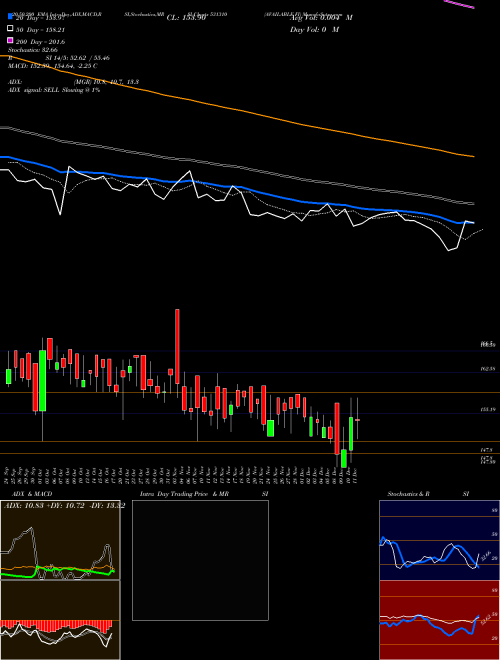Click the tallest red candlestick on the price chart
Viewport: 500px width, 660px height.
177,346
